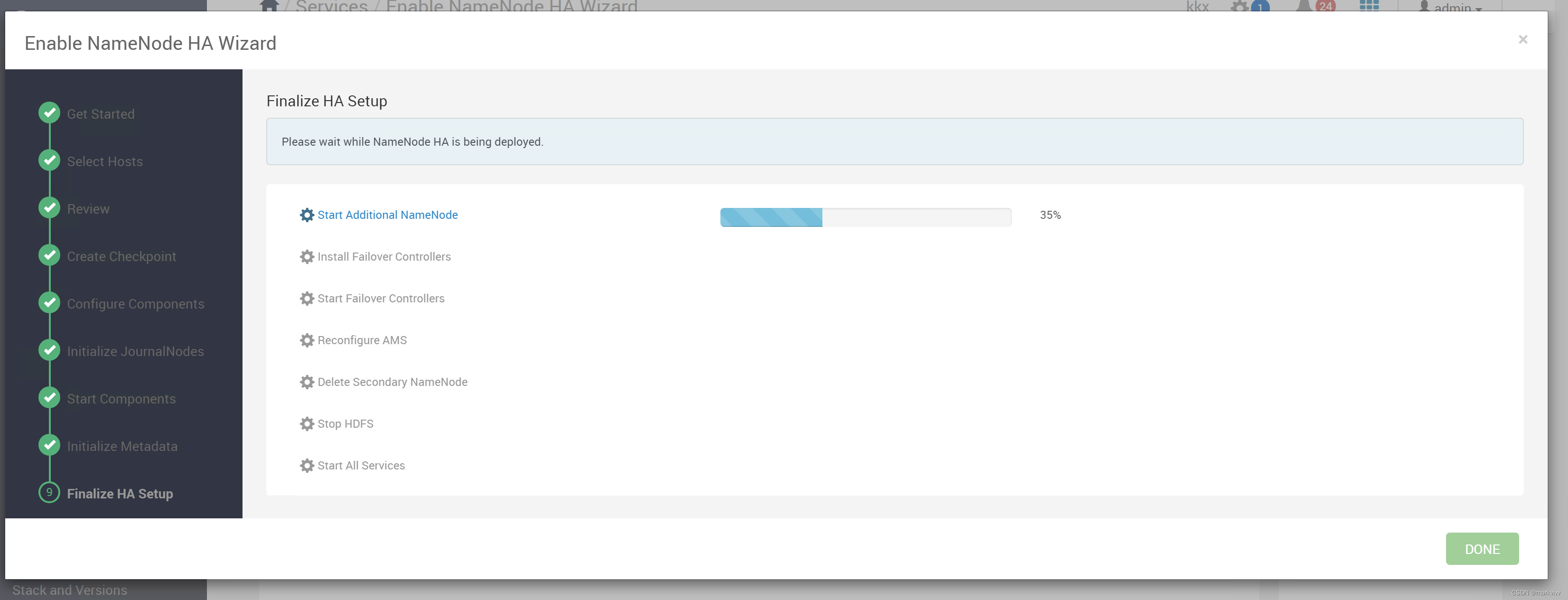Click the 35% deployment progress bar
The width and height of the screenshot is (1568, 600).
(x=865, y=217)
